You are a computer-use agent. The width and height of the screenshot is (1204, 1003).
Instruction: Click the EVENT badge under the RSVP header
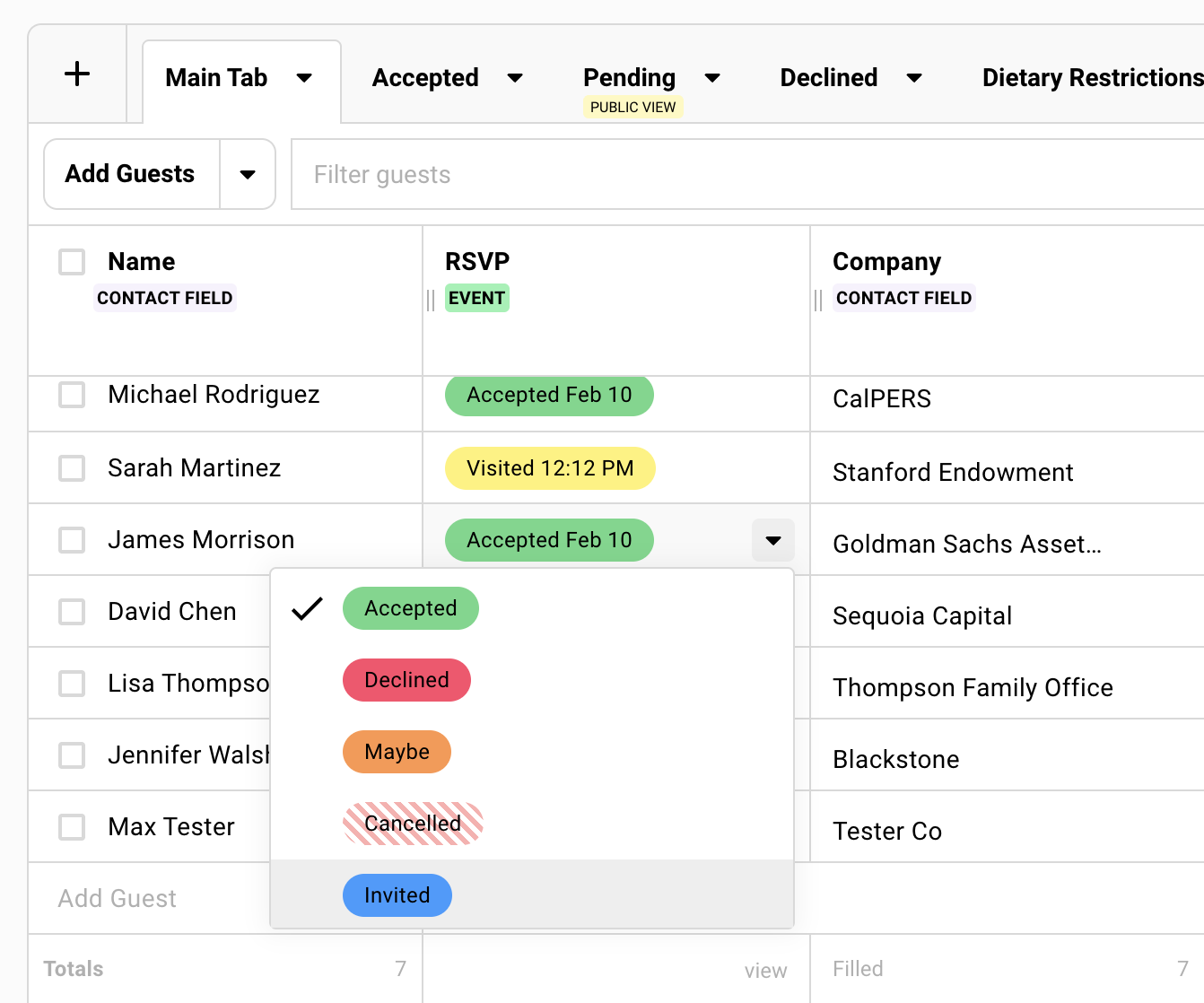pos(476,297)
